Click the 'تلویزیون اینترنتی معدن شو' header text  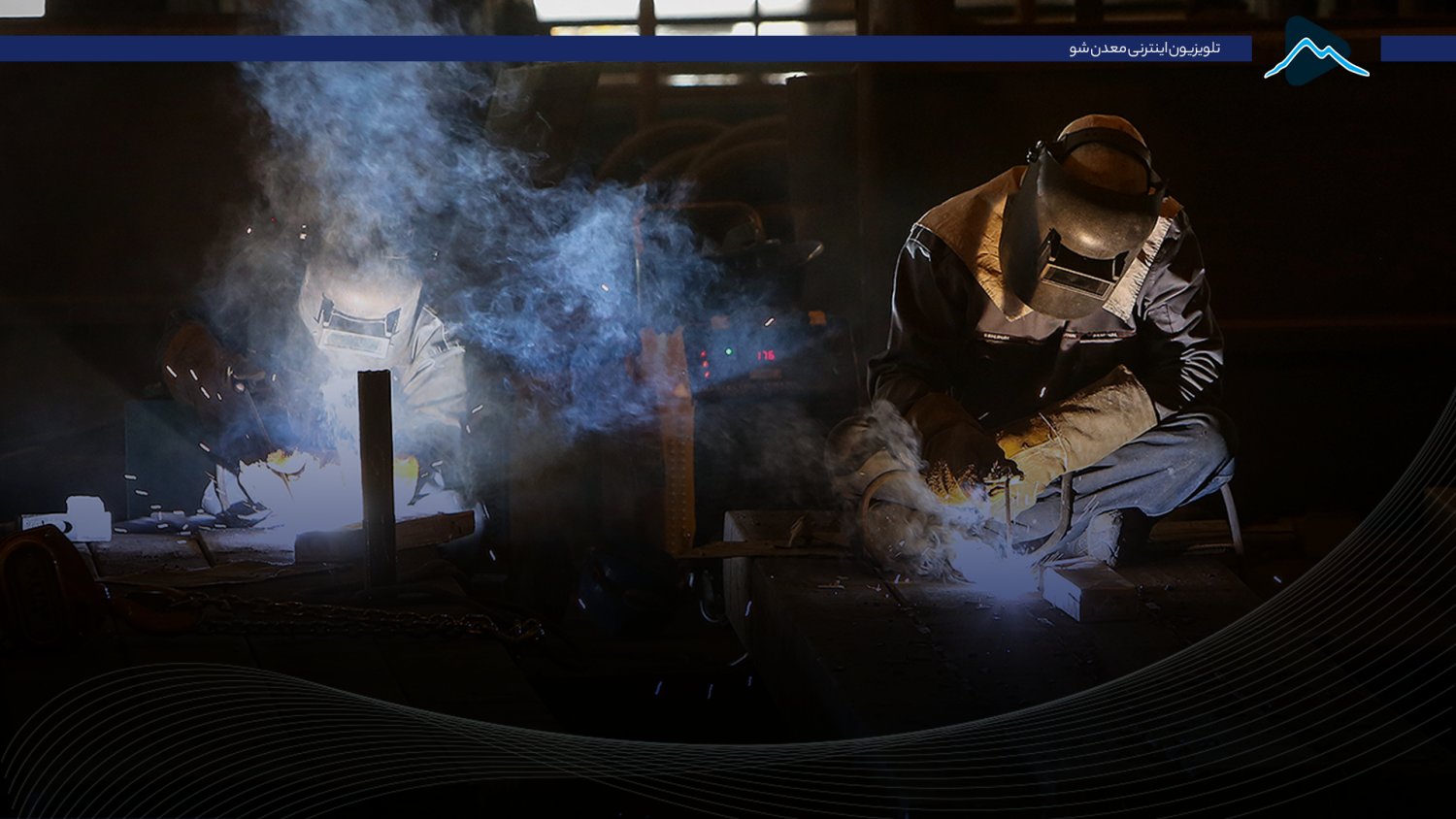coord(1144,49)
